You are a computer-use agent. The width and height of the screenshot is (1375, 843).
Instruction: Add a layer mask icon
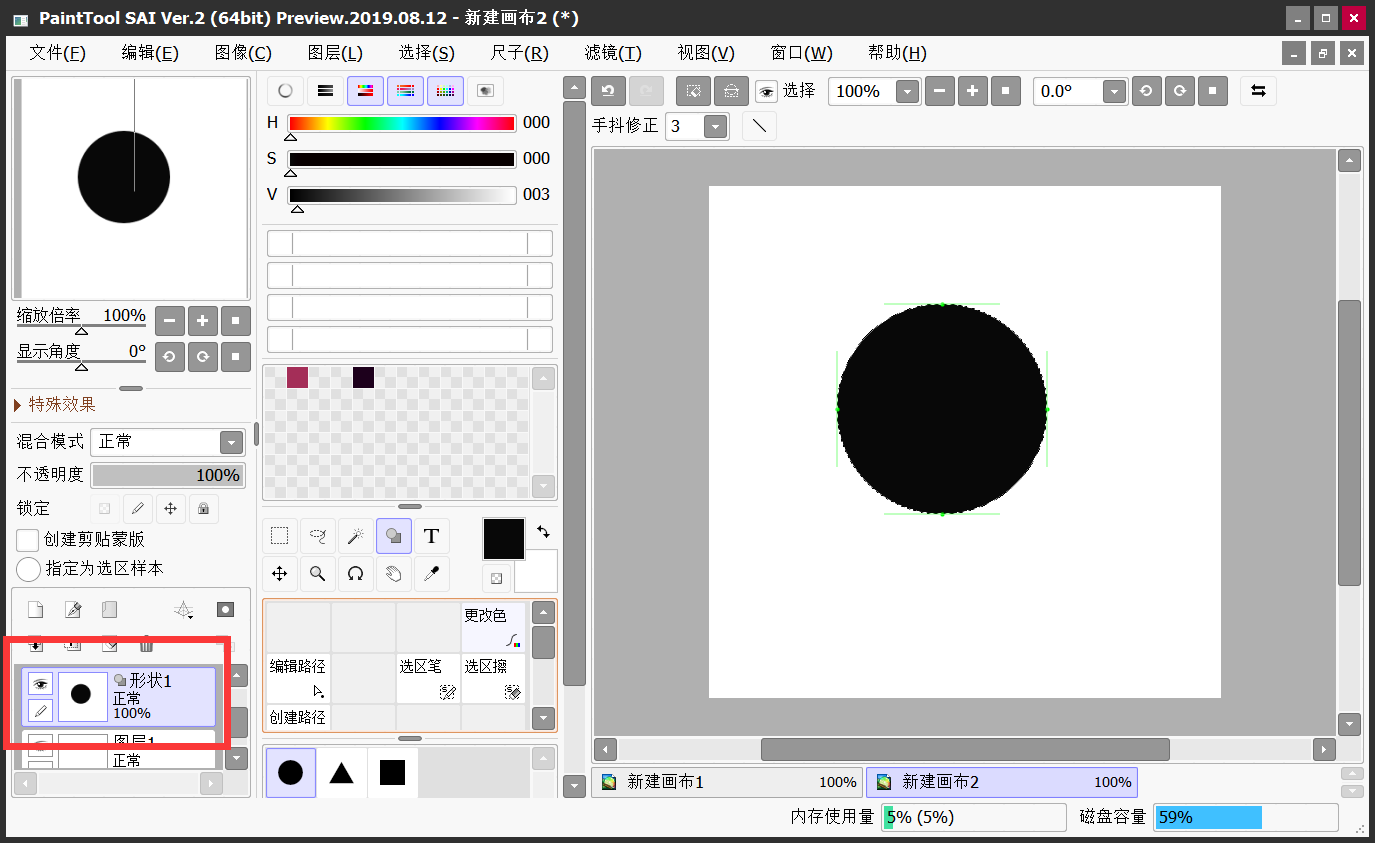coord(226,609)
